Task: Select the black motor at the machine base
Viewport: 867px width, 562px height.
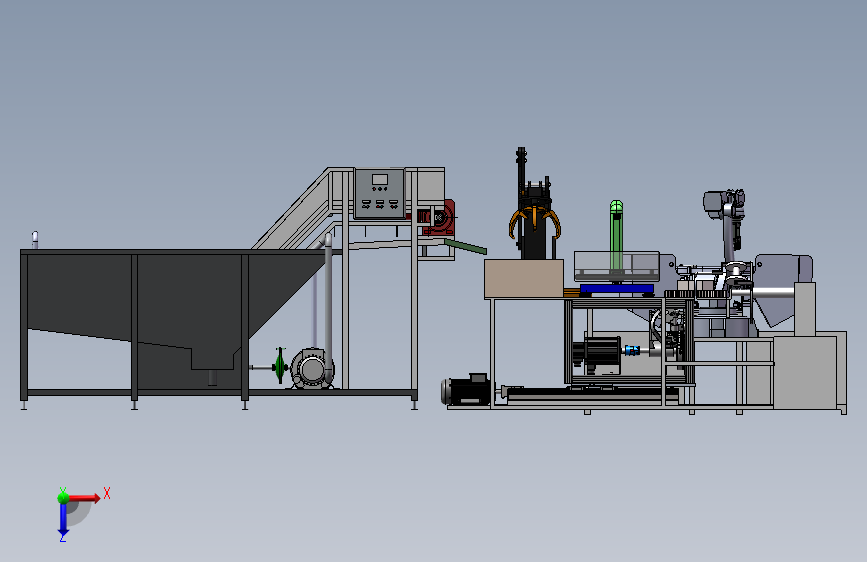Action: coord(466,389)
